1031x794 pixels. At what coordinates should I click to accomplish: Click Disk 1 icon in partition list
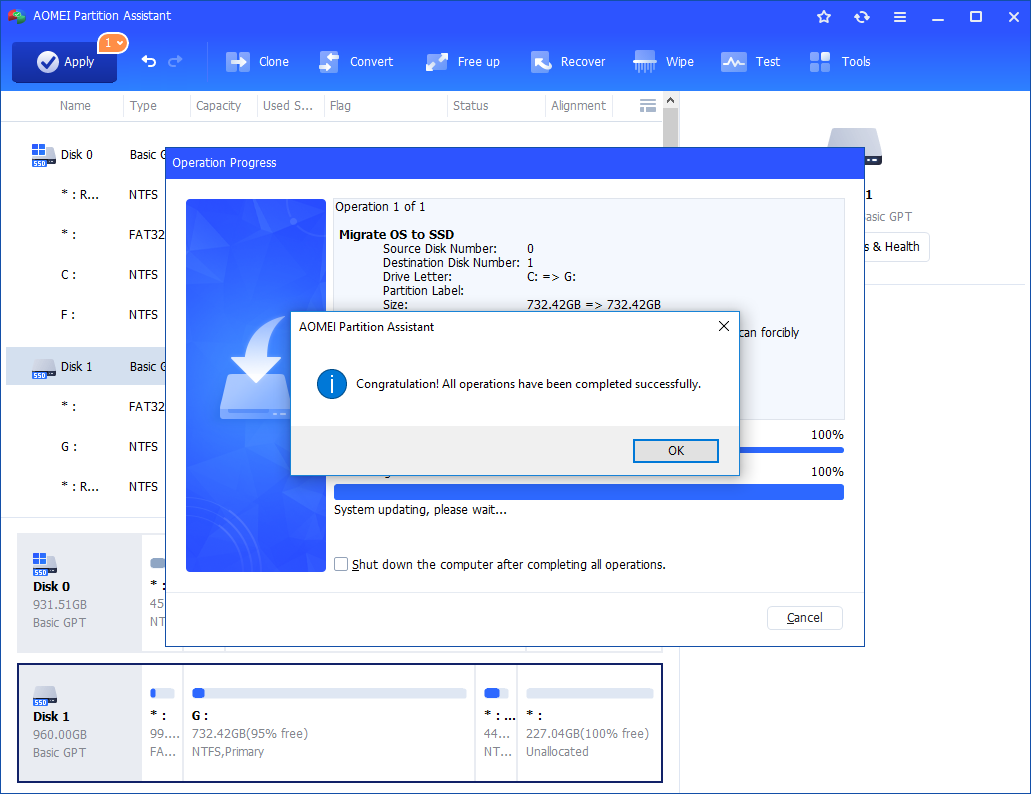tap(43, 368)
